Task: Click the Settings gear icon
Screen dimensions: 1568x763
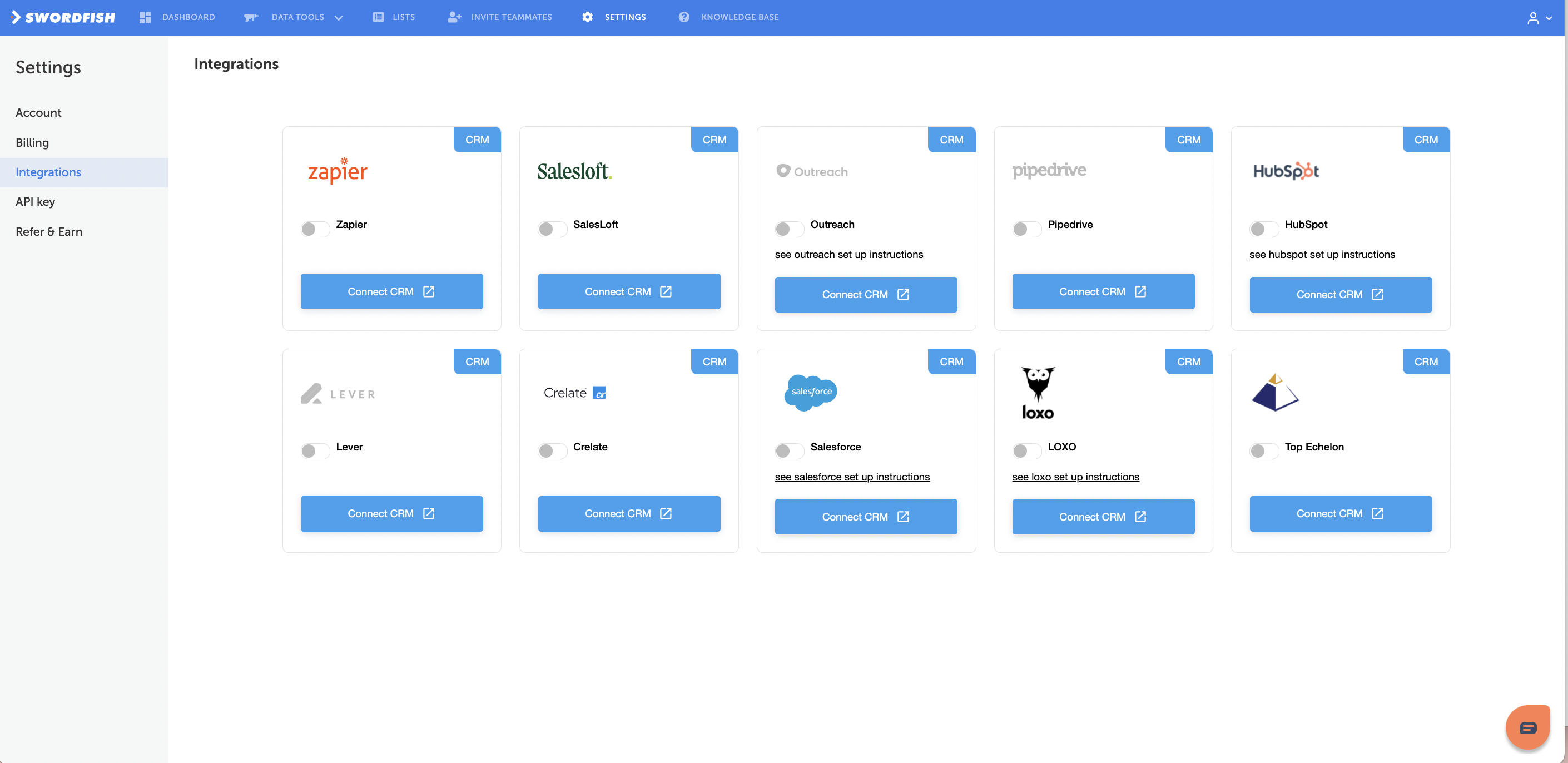Action: coord(587,17)
